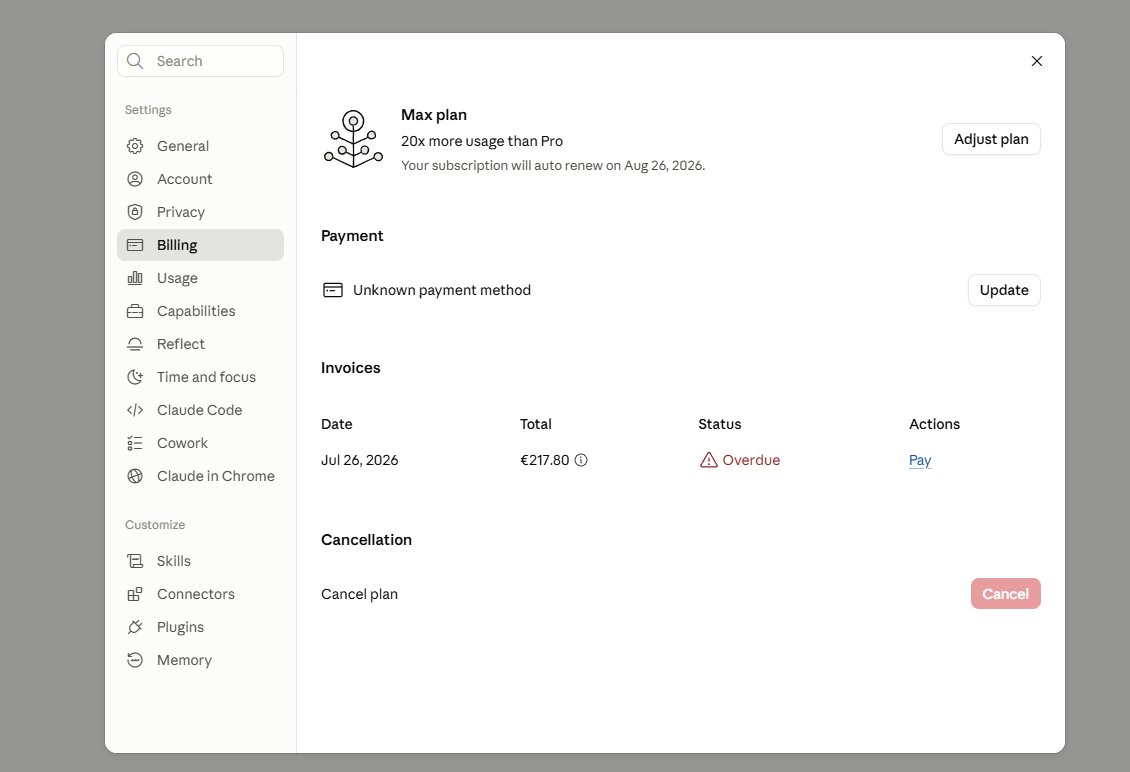Image resolution: width=1130 pixels, height=772 pixels.
Task: Click the red Cancel plan button
Action: 1005,594
